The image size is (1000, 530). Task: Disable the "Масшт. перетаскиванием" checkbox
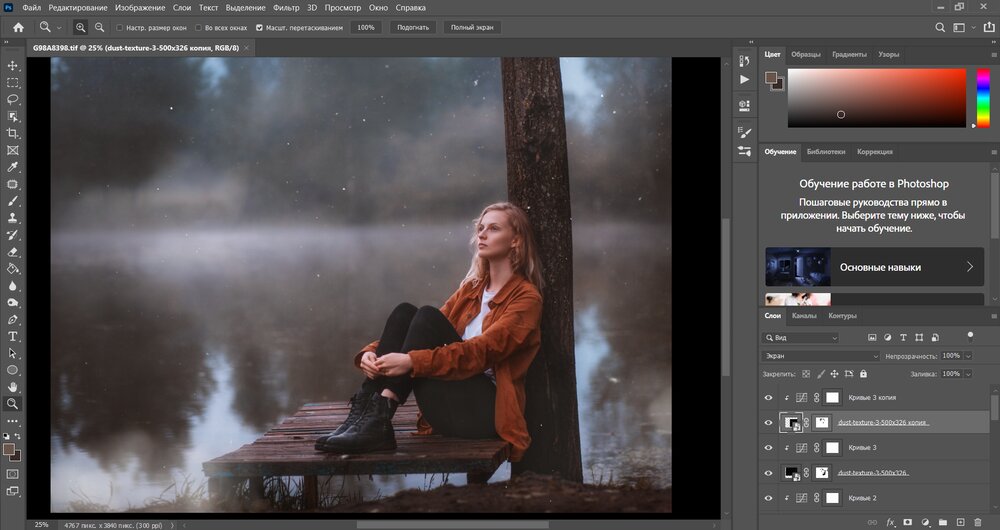pyautogui.click(x=260, y=28)
